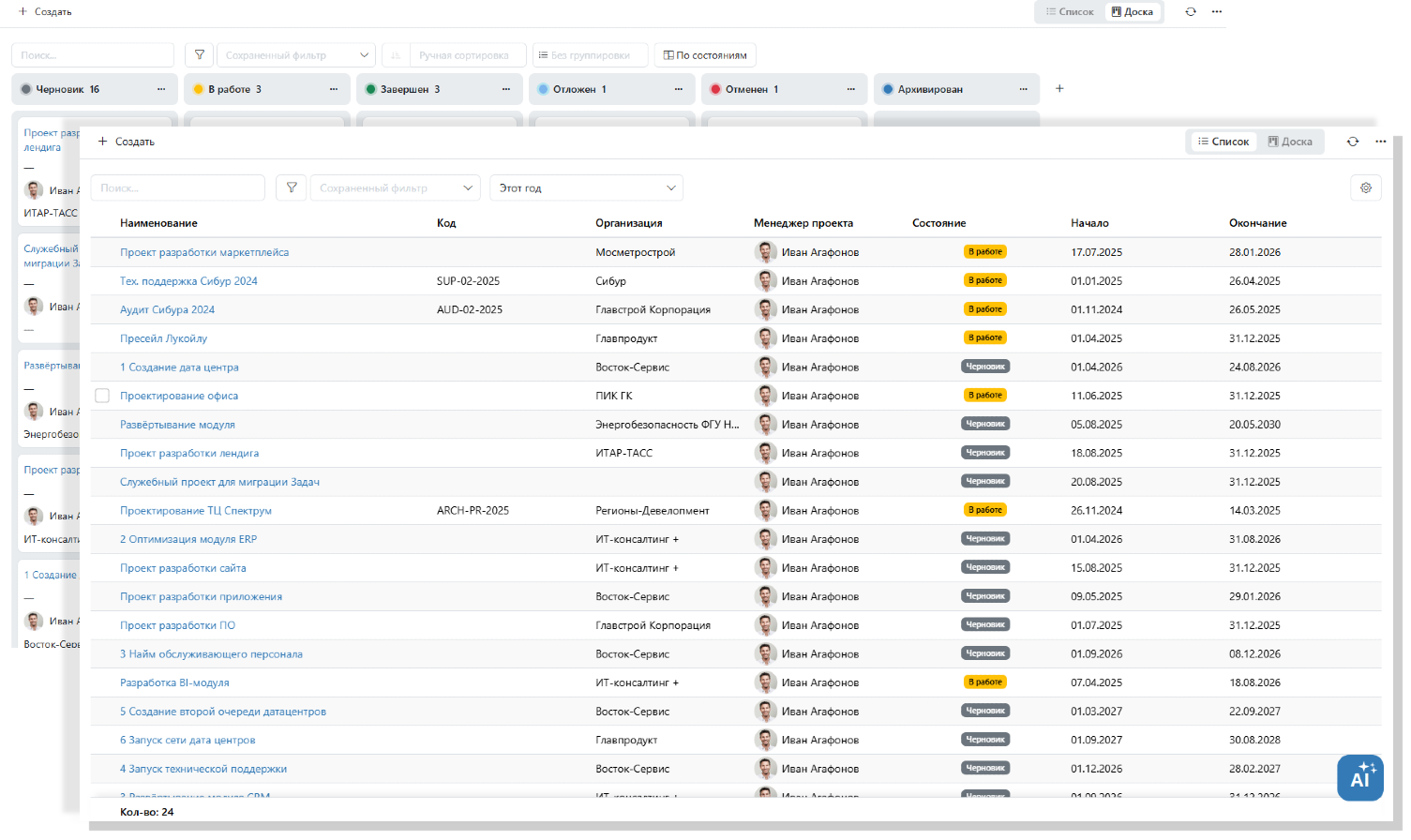Viewport: 1411px width, 840px height.
Task: Click the refresh icon next to the Доска tab in list view
Action: pos(1352,142)
